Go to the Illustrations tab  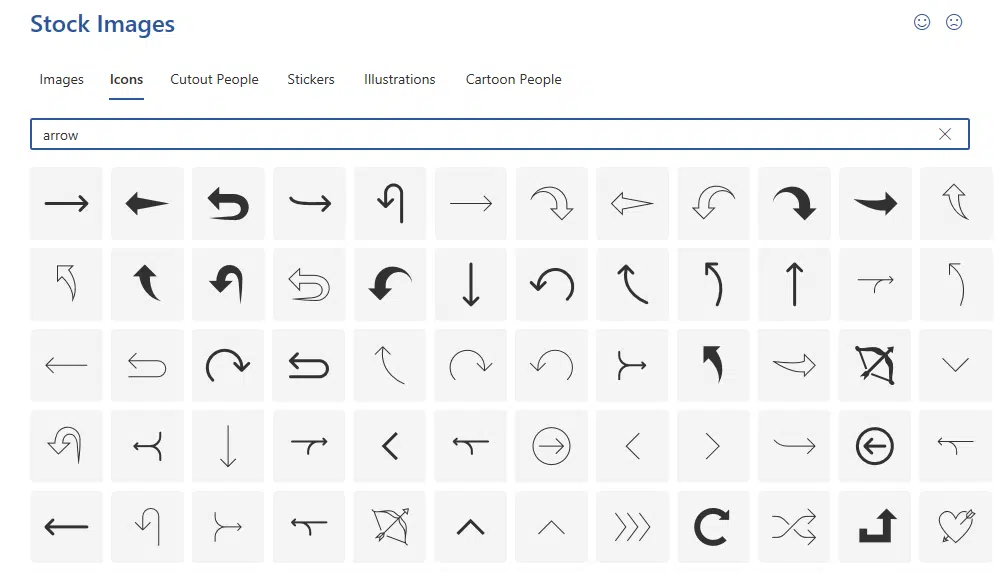coord(399,79)
